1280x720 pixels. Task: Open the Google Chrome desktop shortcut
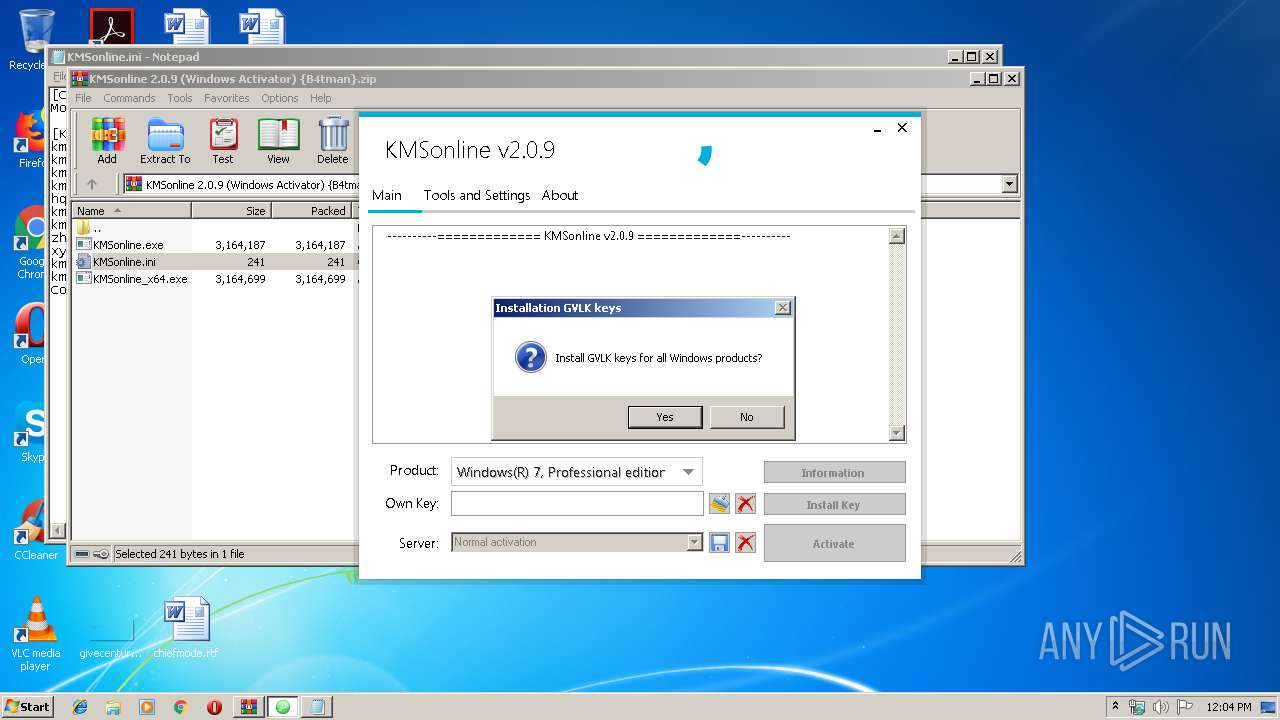click(33, 243)
